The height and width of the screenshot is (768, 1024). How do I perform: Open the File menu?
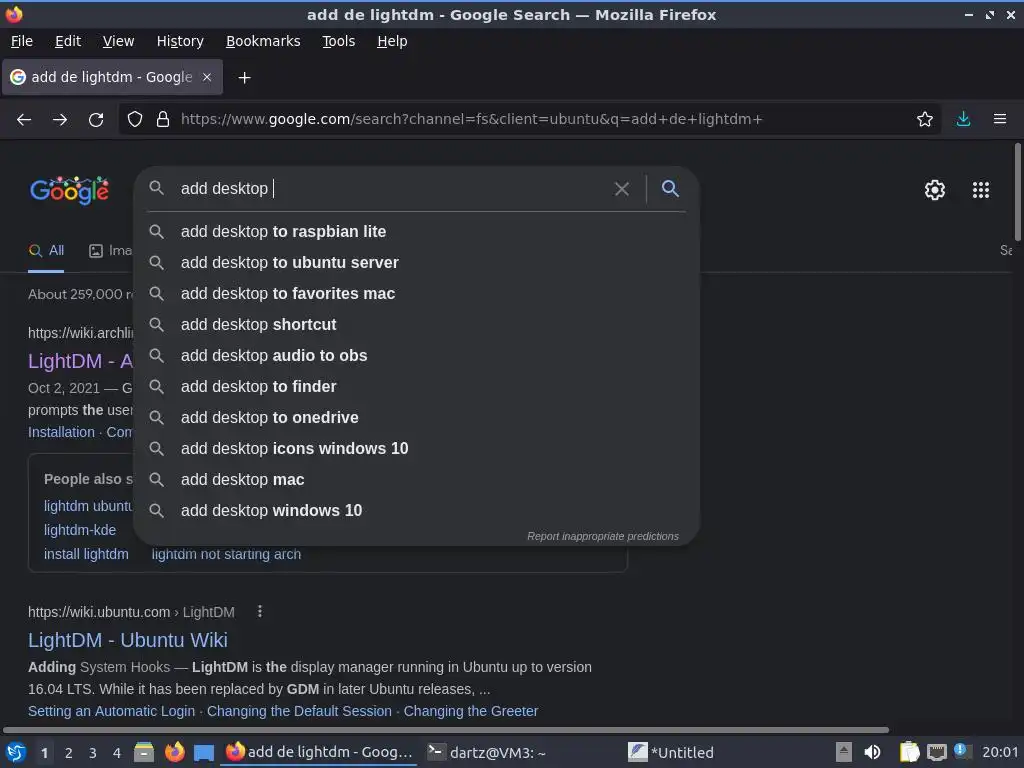(x=22, y=41)
